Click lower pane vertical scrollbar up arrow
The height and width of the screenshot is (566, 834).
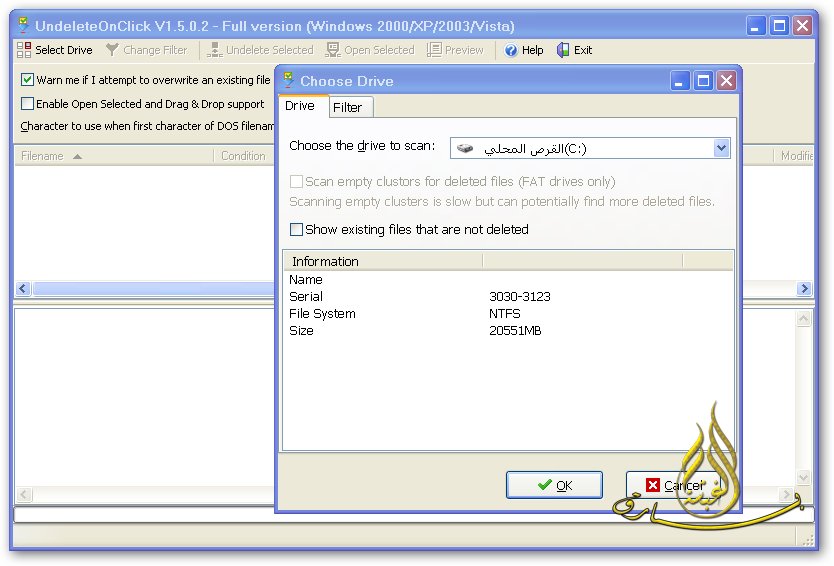803,319
